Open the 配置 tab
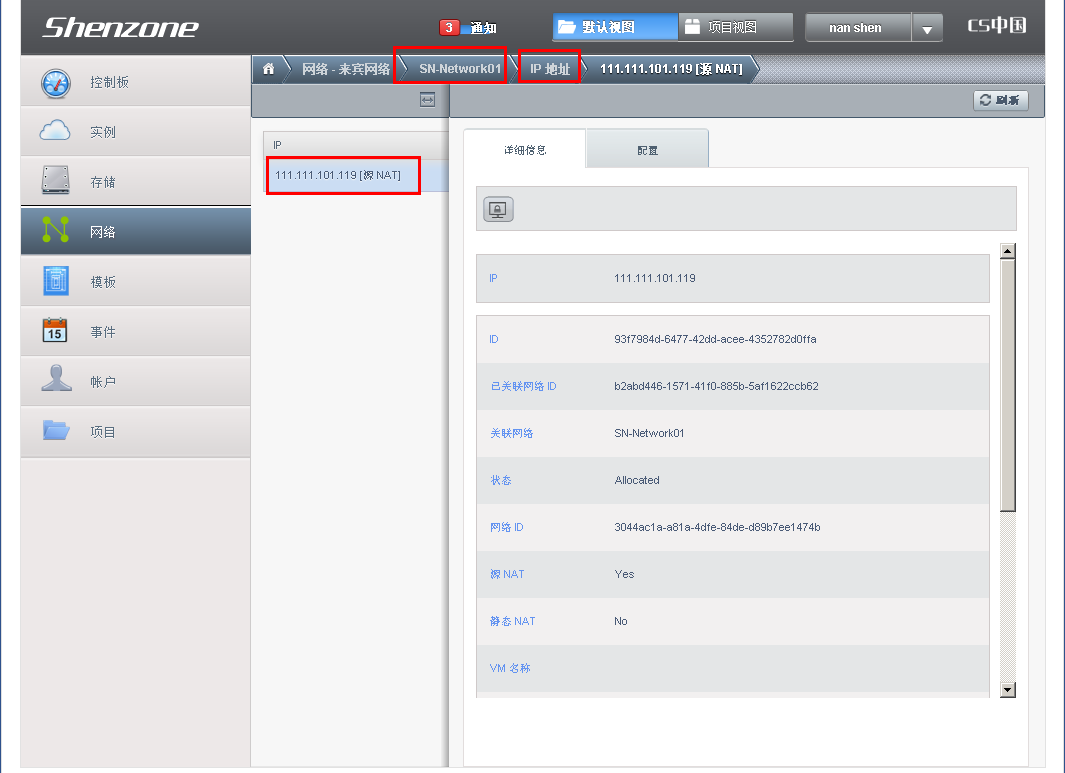This screenshot has width=1065, height=773. click(648, 150)
